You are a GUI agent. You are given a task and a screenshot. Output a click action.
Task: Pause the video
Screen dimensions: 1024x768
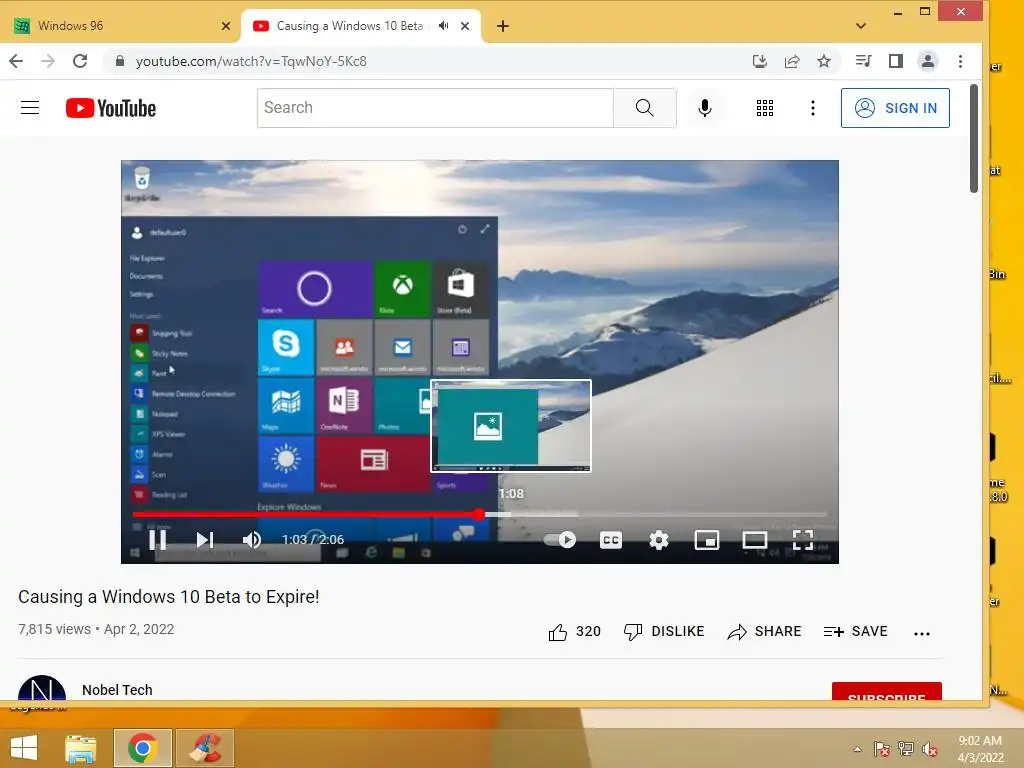(157, 539)
